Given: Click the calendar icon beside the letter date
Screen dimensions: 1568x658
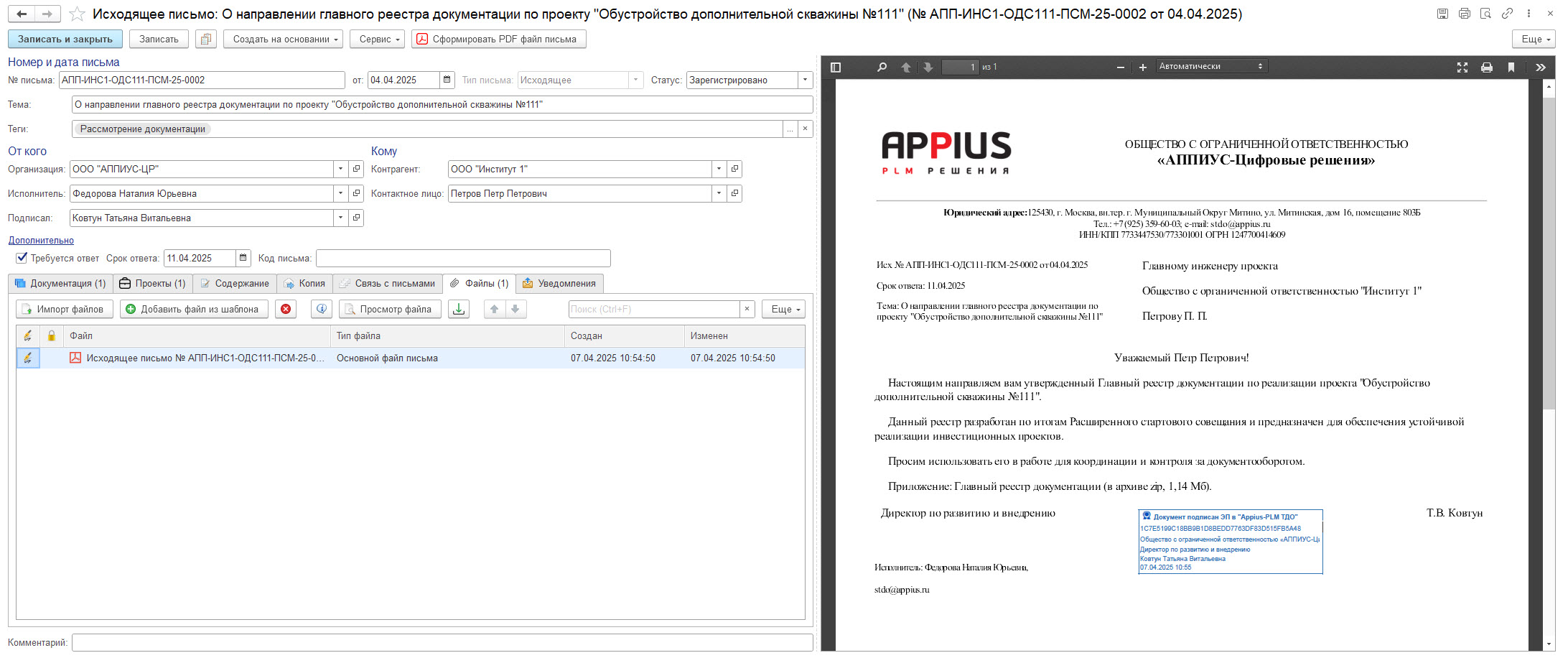Looking at the screenshot, I should point(447,80).
